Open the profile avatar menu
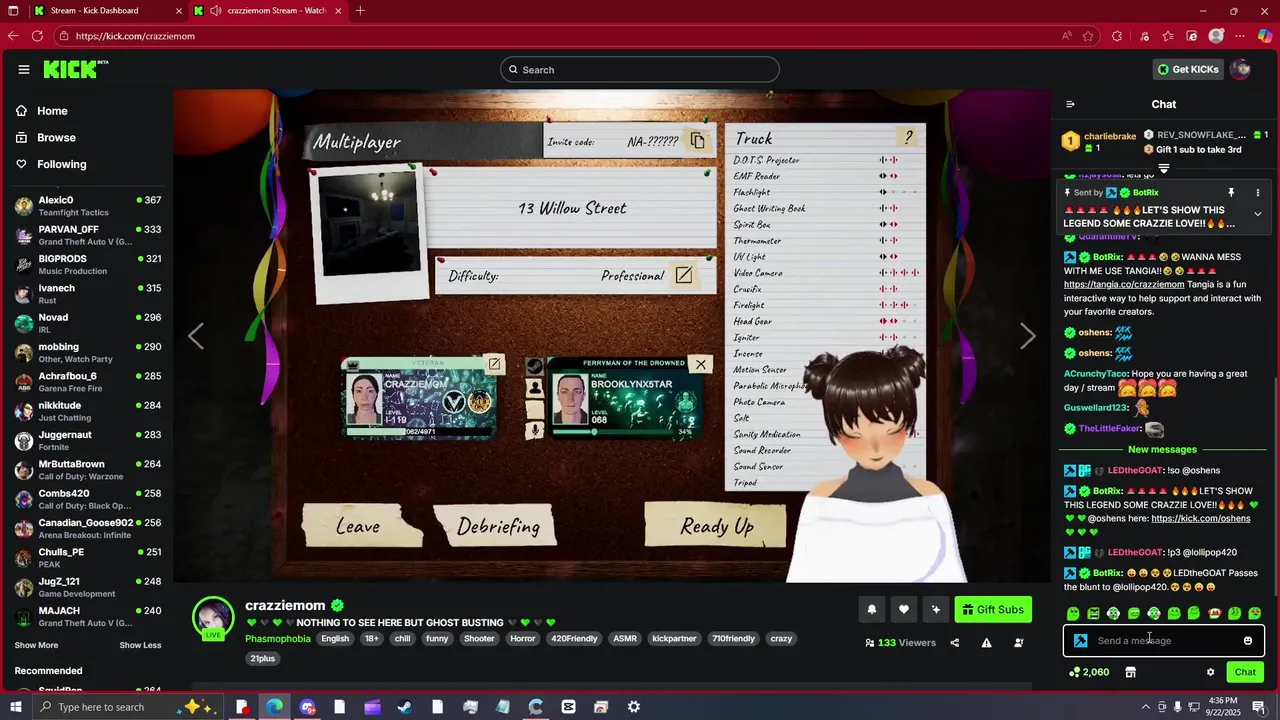The height and width of the screenshot is (720, 1280). pos(1240,69)
